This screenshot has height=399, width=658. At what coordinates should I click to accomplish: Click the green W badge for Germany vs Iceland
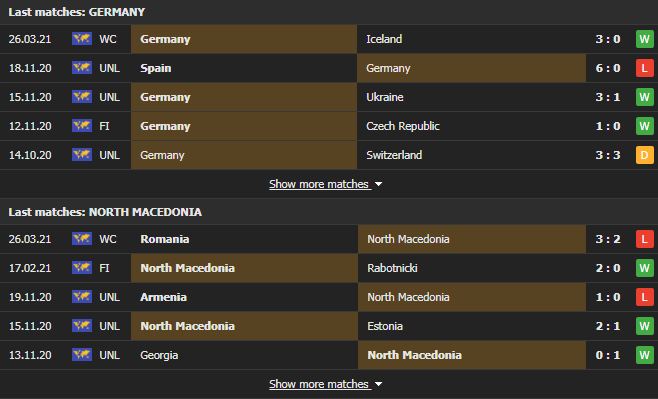coord(645,39)
